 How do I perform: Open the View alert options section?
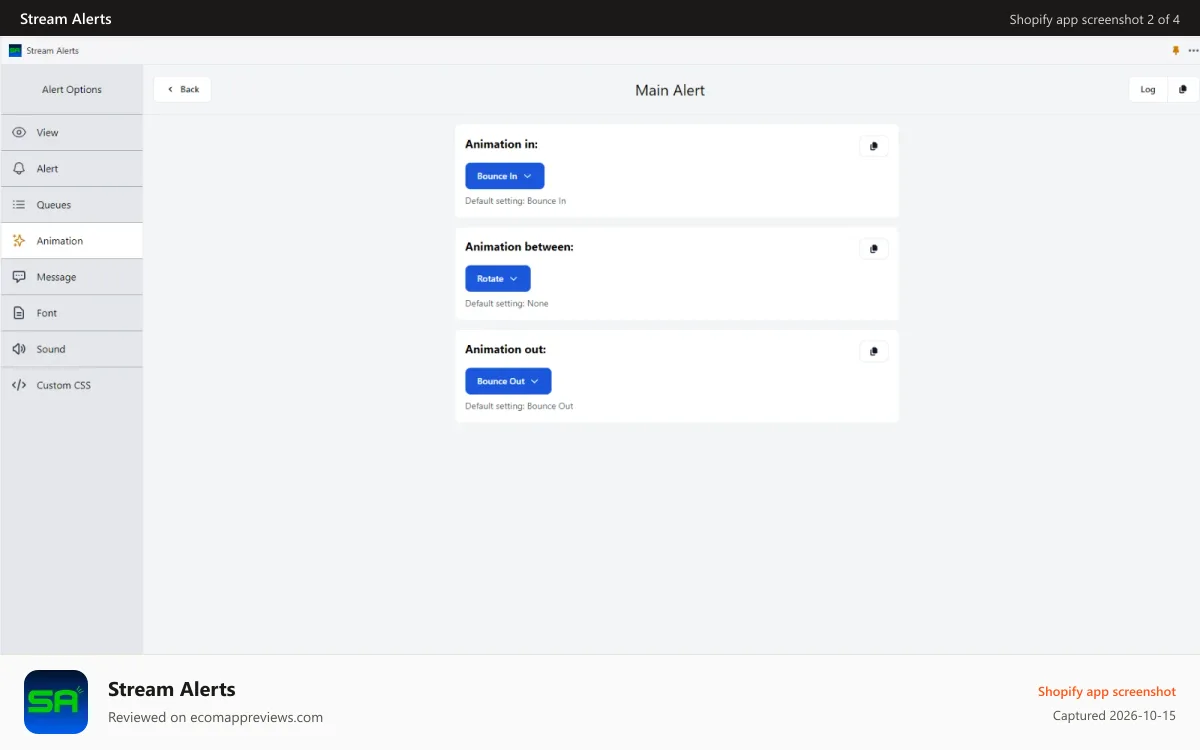pyautogui.click(x=72, y=132)
